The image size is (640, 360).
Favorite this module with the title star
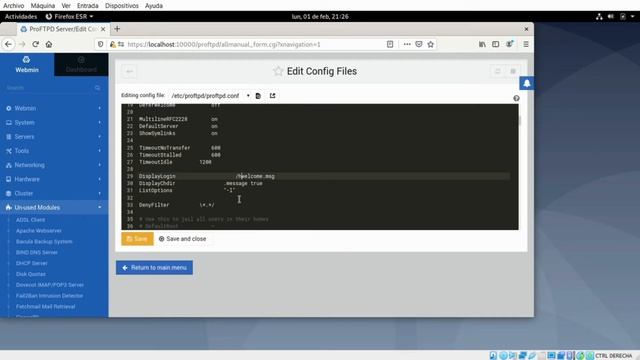tap(278, 71)
